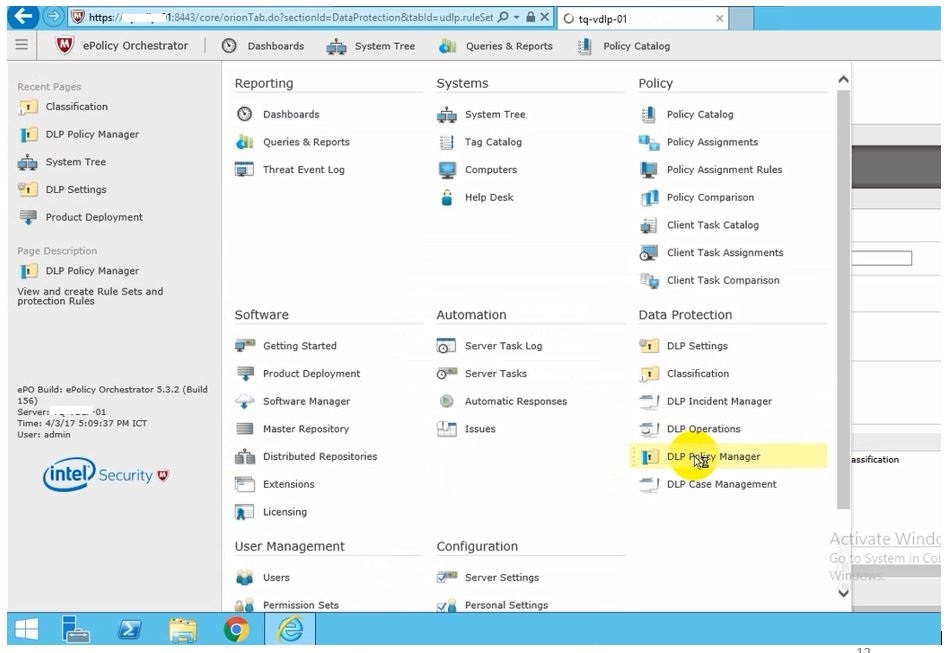Open Threat Event Log icon
947x653 pixels.
[x=245, y=170]
